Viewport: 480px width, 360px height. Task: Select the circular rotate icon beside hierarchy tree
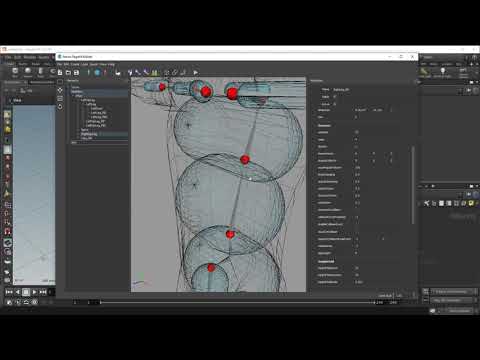point(60,107)
